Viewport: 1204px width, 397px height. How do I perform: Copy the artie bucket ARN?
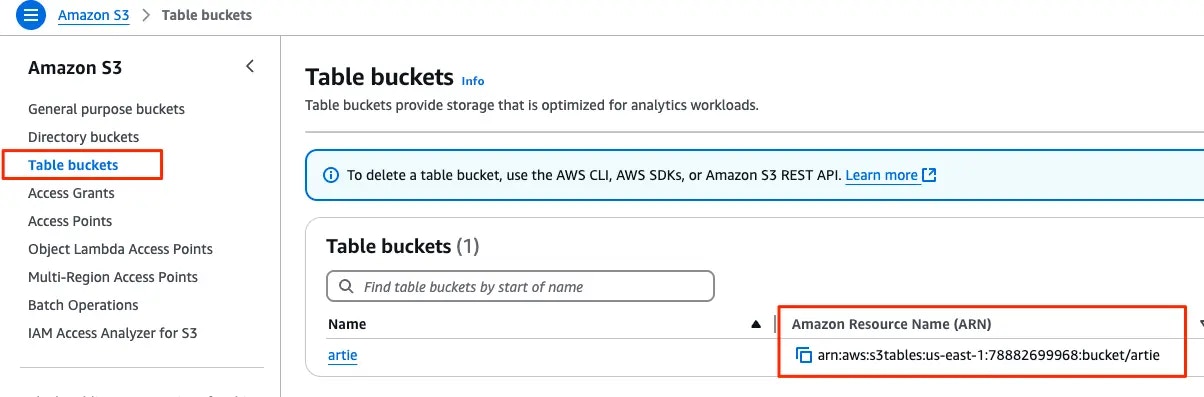point(803,355)
